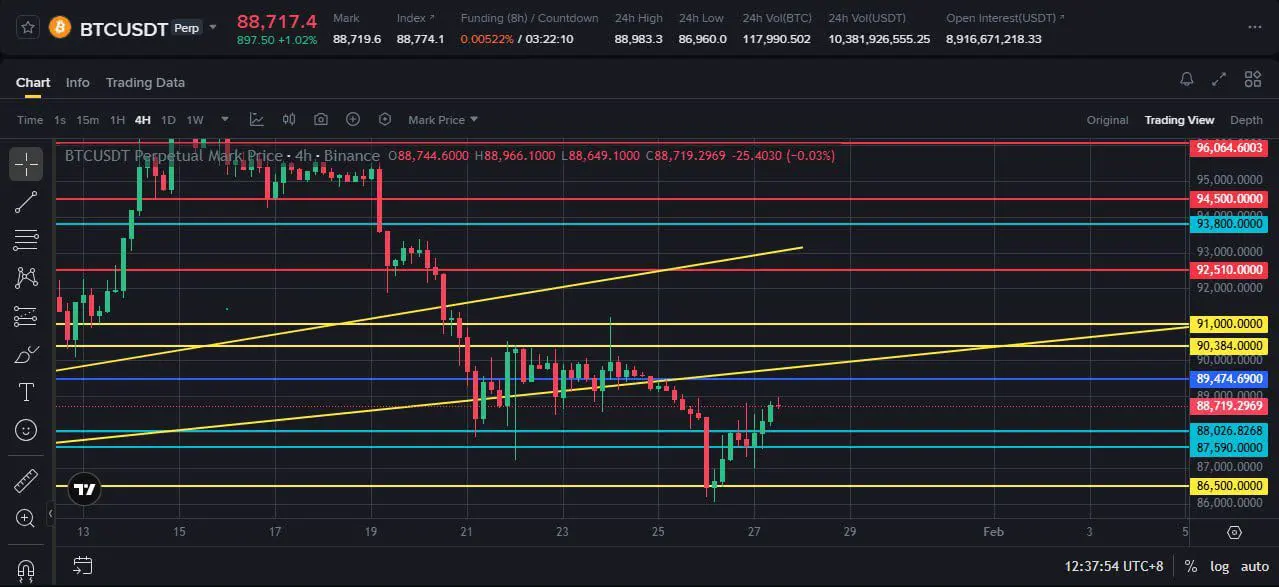1279x587 pixels.
Task: Select the Text annotation tool
Action: coord(26,391)
